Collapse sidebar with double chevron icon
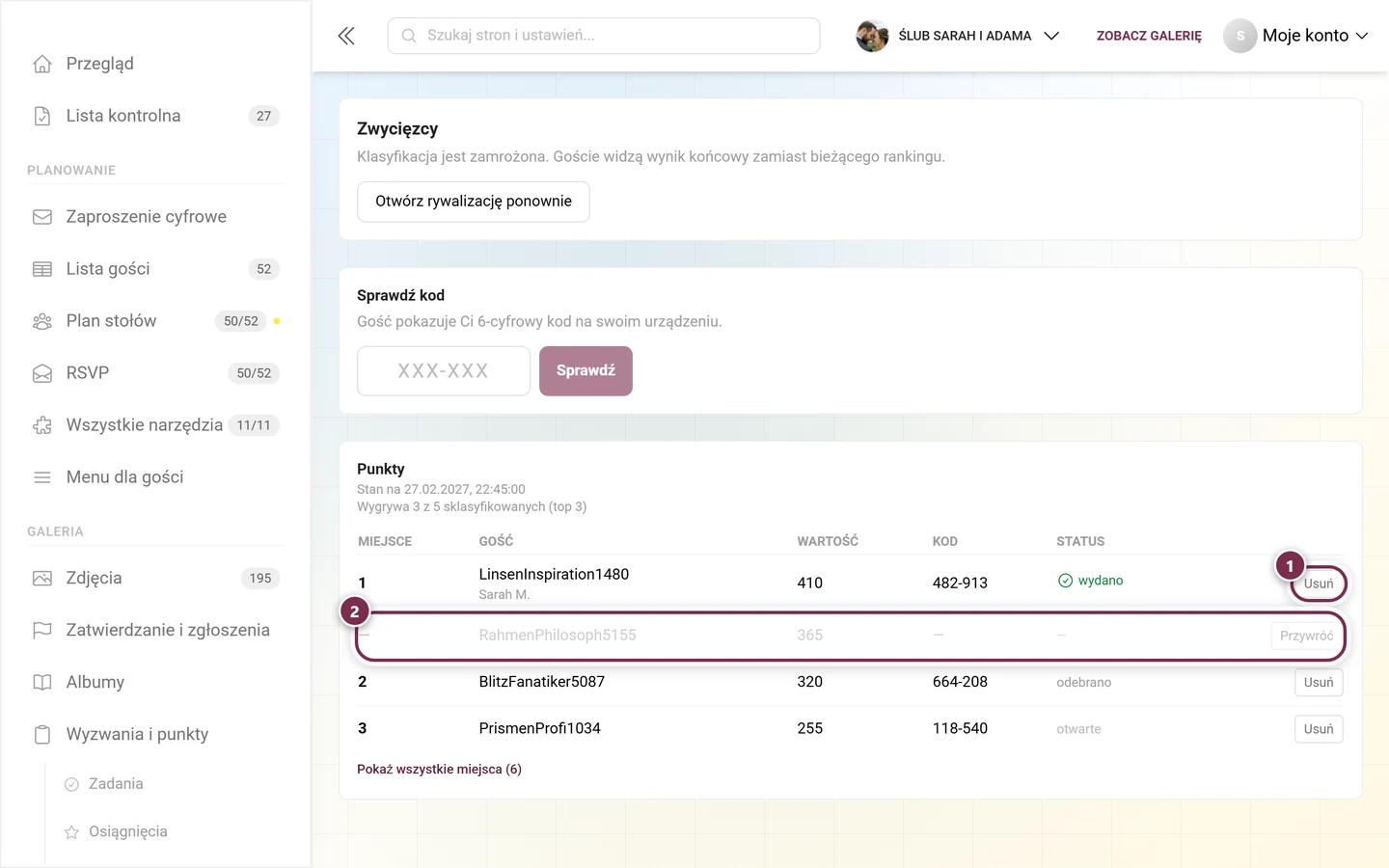 click(x=346, y=36)
